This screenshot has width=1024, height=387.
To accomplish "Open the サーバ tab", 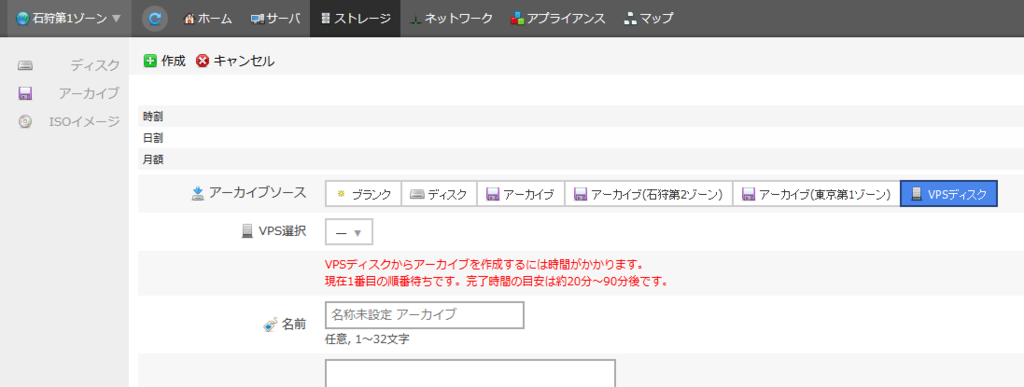I will 275,18.
